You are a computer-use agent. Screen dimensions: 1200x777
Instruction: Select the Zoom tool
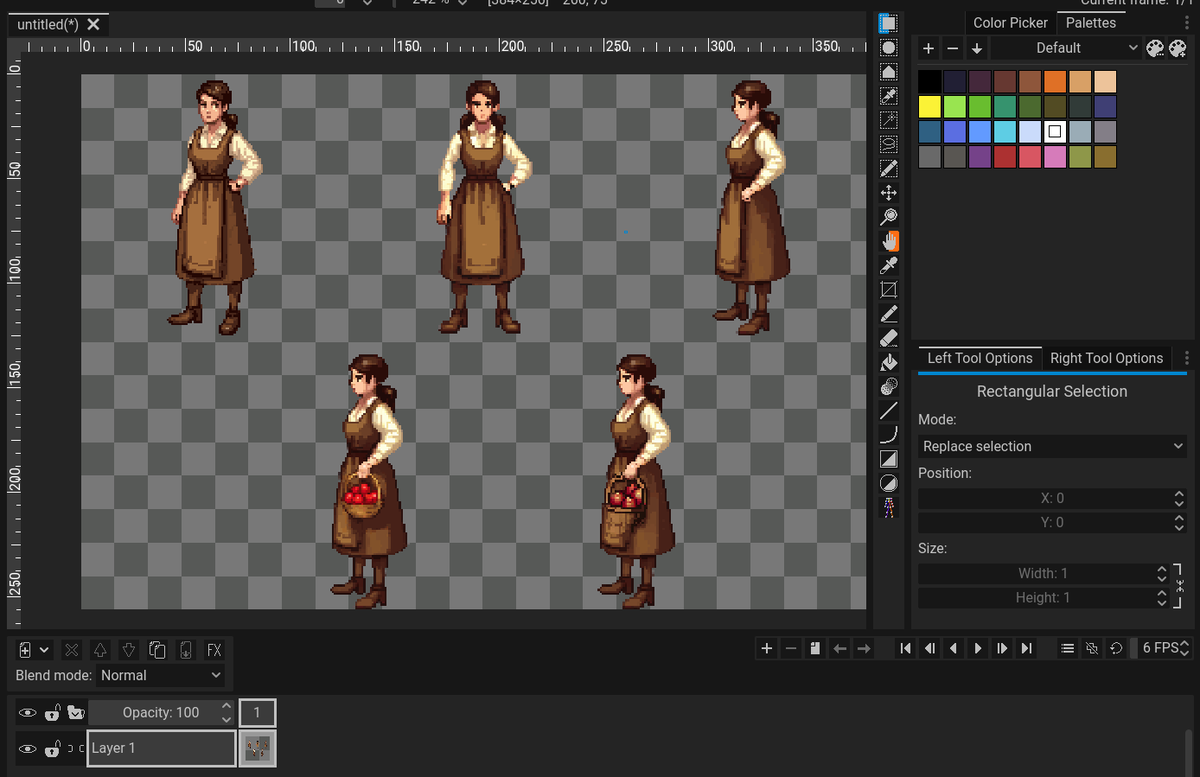pos(888,217)
